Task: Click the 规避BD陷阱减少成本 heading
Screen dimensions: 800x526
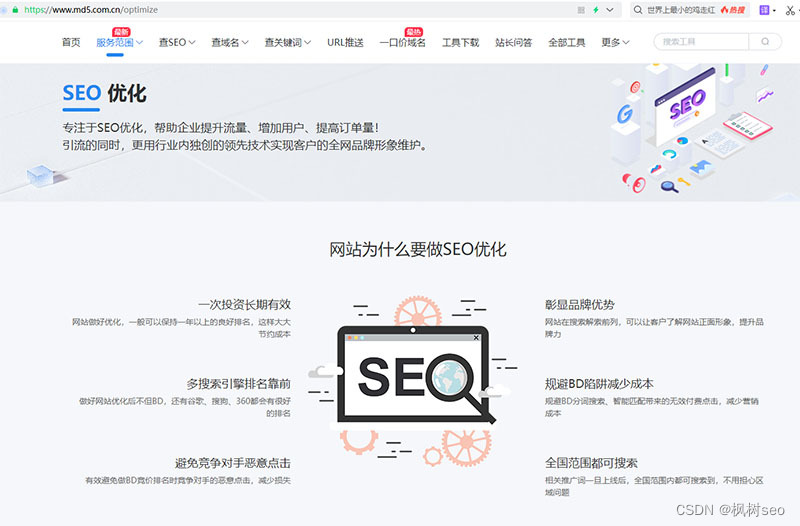Action: (x=599, y=384)
